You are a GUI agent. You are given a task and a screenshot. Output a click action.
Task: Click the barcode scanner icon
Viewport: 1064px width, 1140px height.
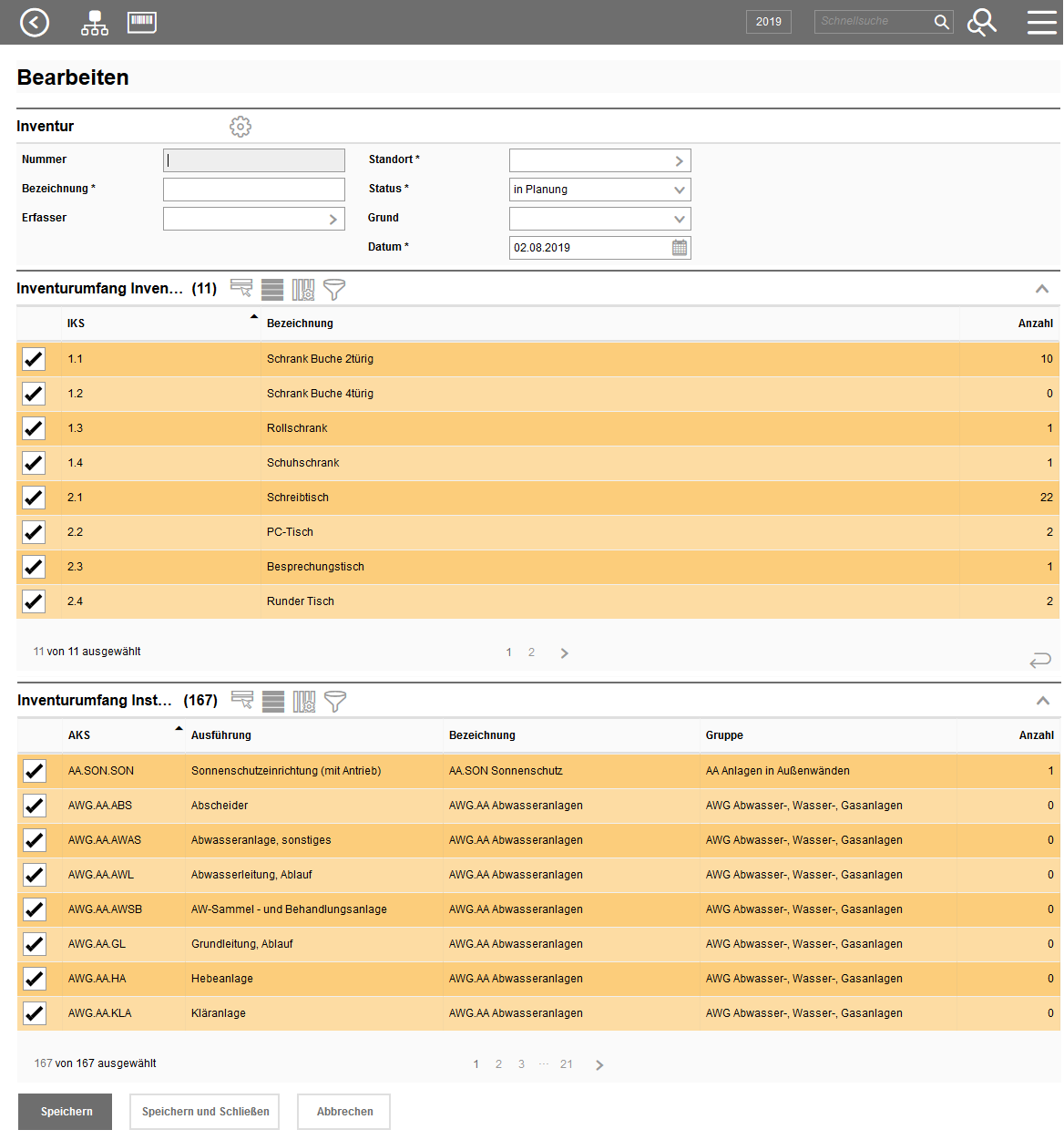click(142, 22)
